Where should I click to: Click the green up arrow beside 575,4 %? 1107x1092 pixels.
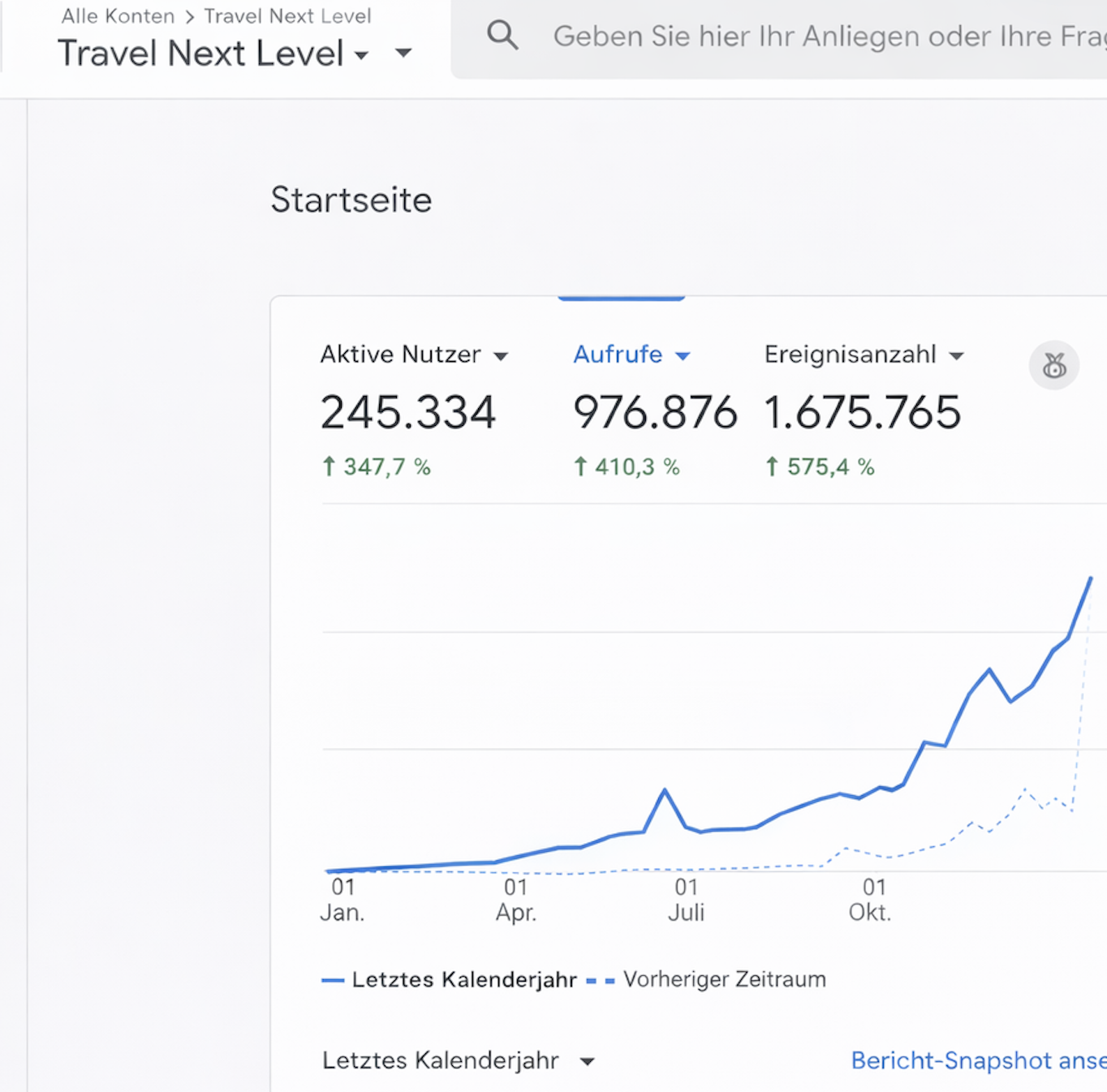tap(772, 466)
